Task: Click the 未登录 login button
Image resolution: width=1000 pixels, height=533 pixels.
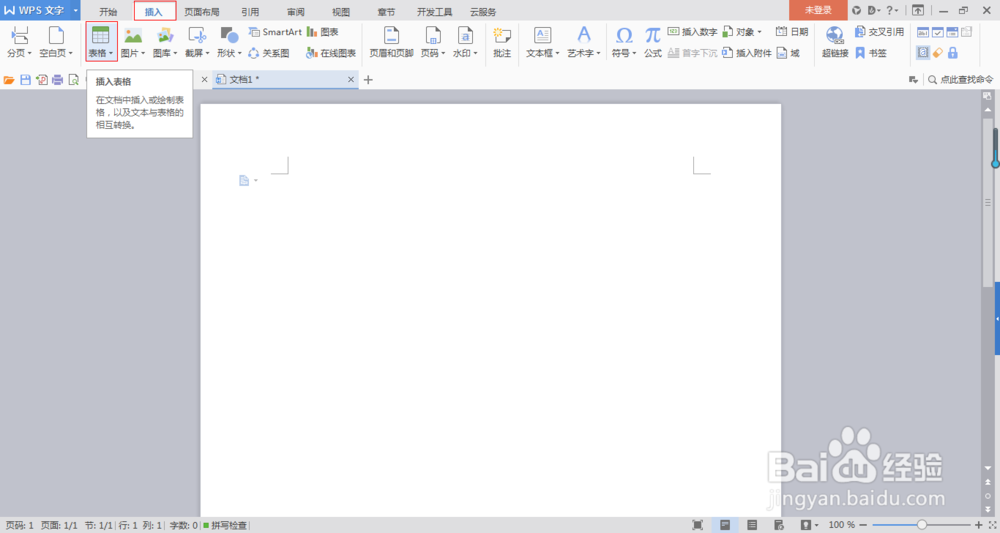Action: tap(818, 10)
